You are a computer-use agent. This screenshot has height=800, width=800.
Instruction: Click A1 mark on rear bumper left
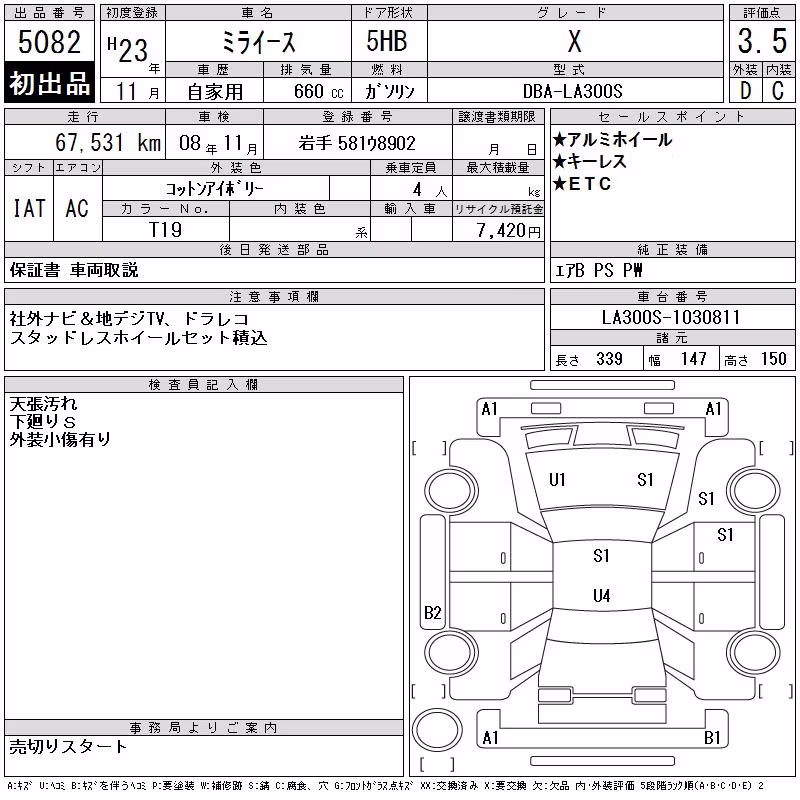(490, 738)
